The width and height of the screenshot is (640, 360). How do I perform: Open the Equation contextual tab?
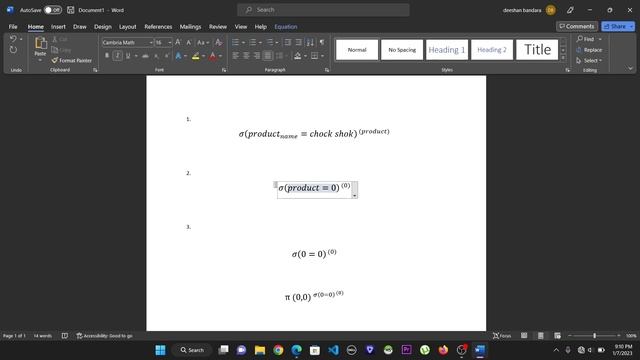(x=286, y=27)
